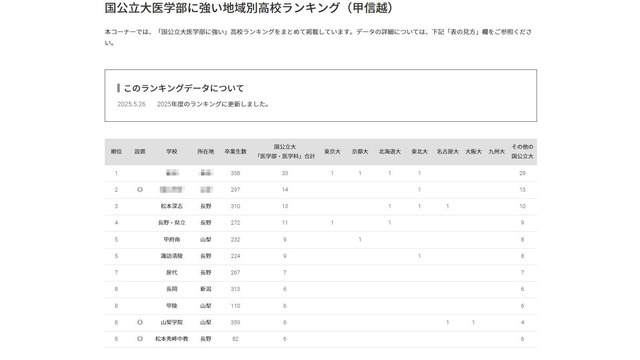Click graduate count 272

pyautogui.click(x=236, y=223)
